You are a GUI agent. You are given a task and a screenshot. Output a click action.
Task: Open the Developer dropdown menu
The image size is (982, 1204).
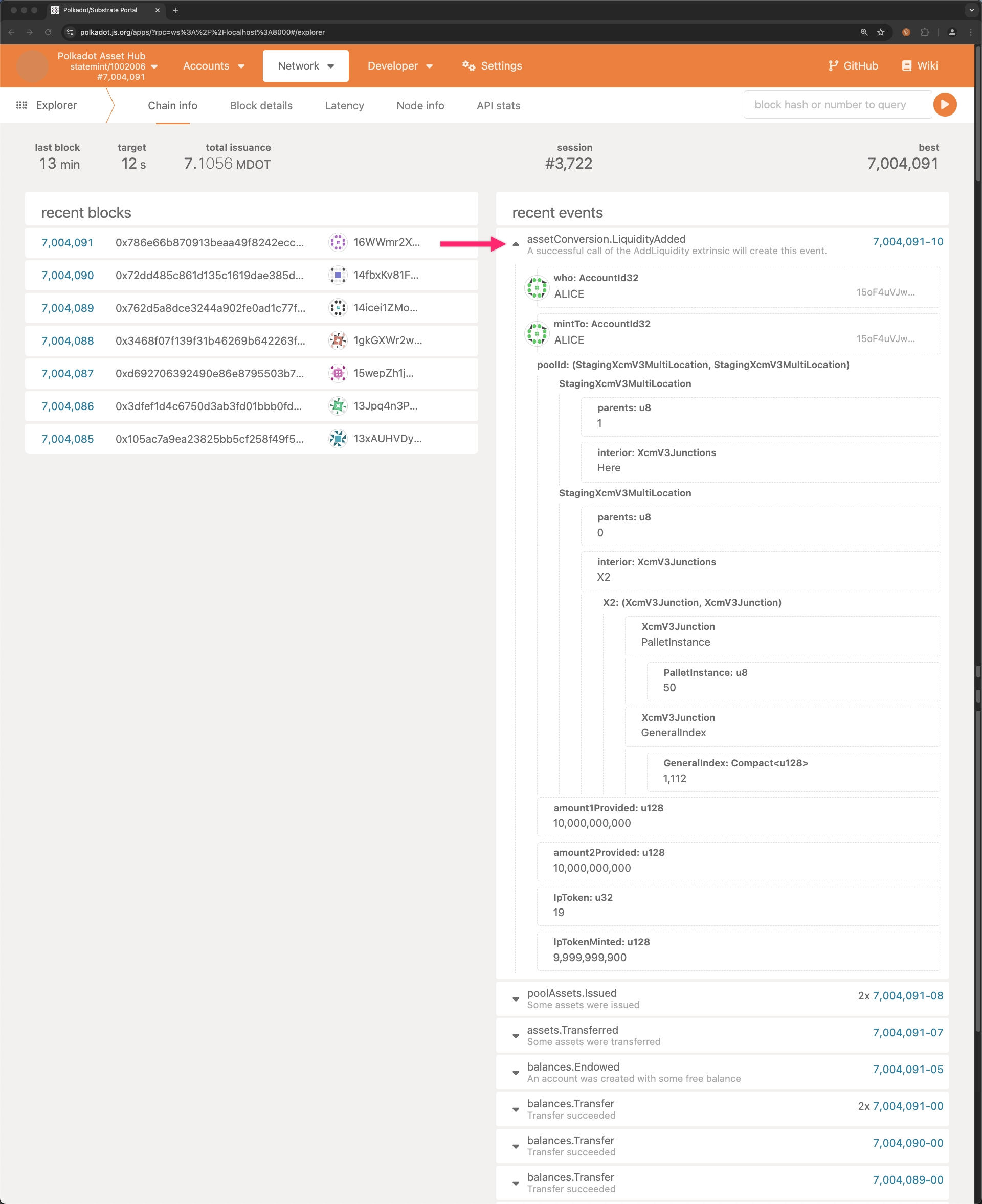coord(399,65)
